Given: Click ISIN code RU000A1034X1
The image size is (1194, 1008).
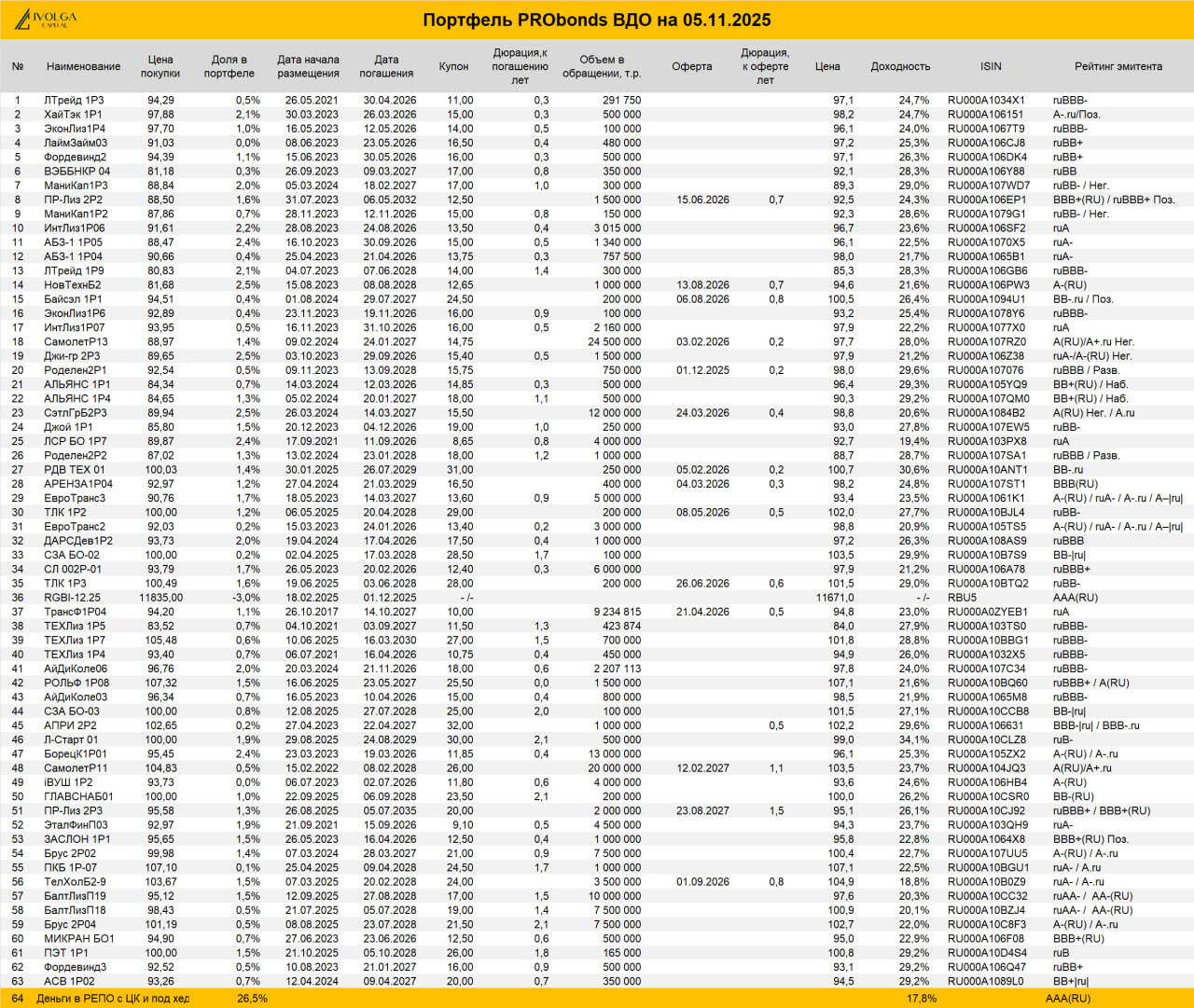Looking at the screenshot, I should click(x=986, y=100).
